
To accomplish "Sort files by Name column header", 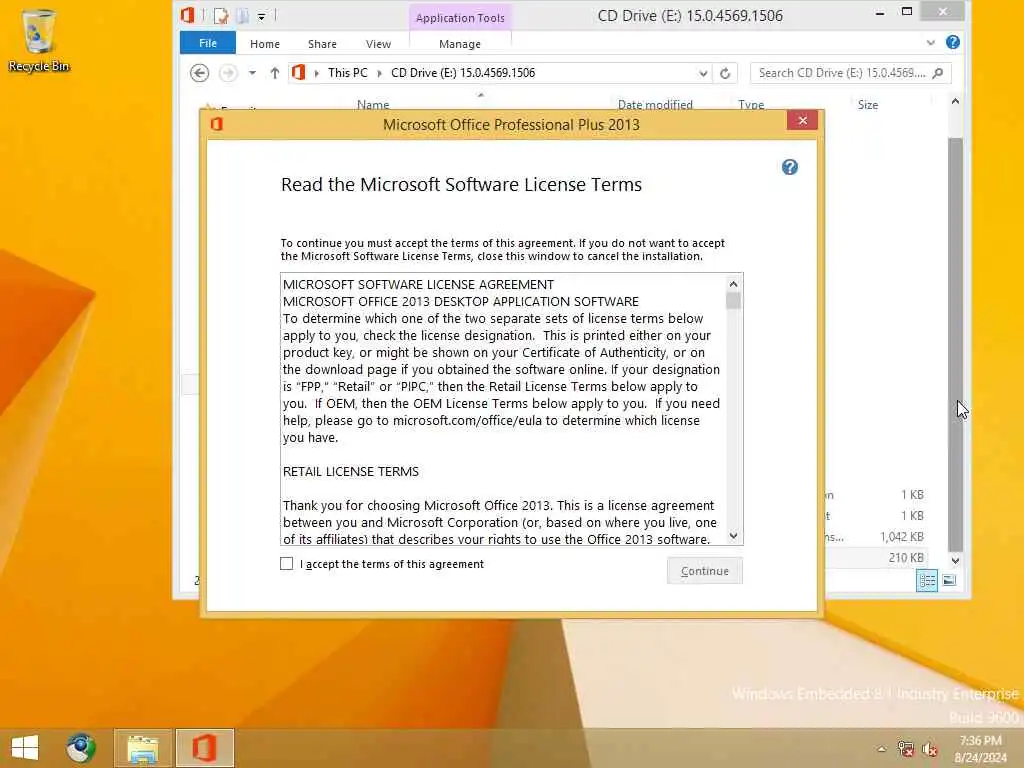I will [373, 104].
